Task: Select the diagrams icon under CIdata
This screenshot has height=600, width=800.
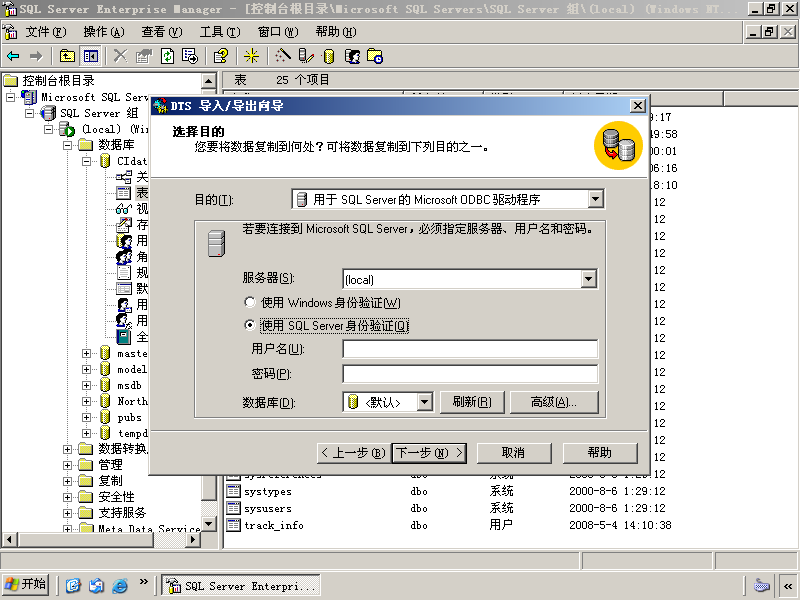Action: click(x=123, y=177)
